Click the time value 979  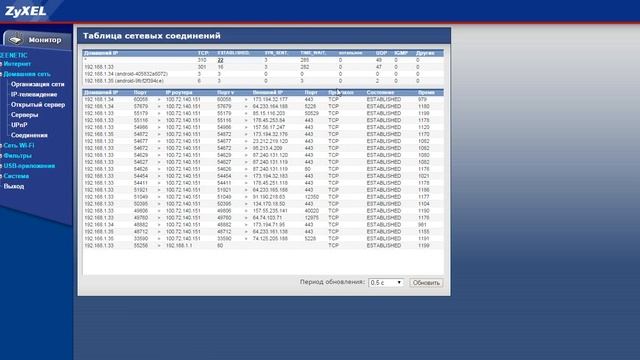(422, 100)
